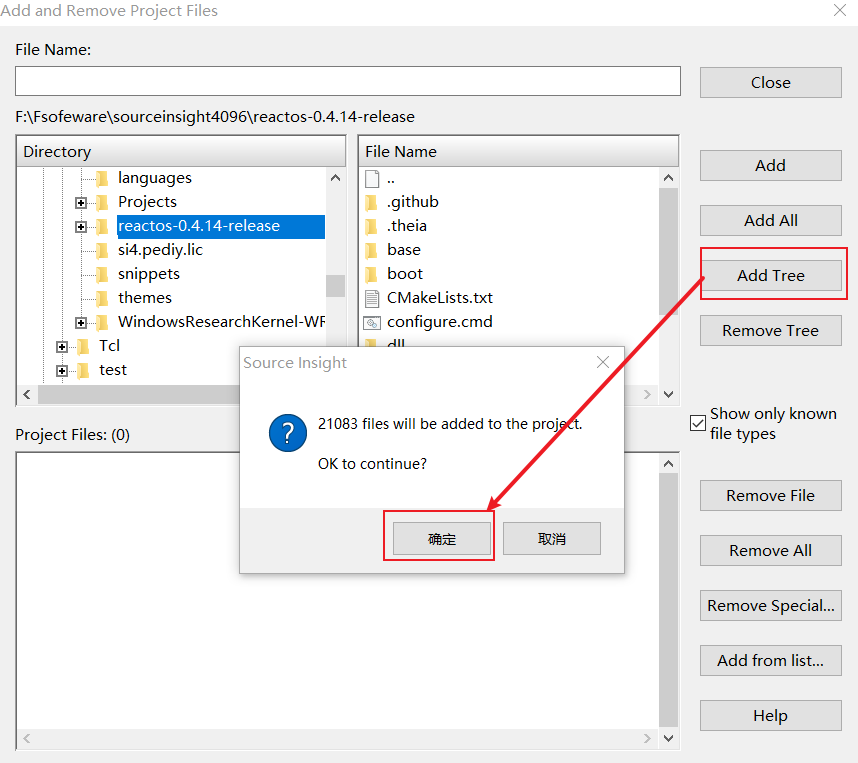Click the themes folder icon
The height and width of the screenshot is (763, 858).
pos(102,298)
